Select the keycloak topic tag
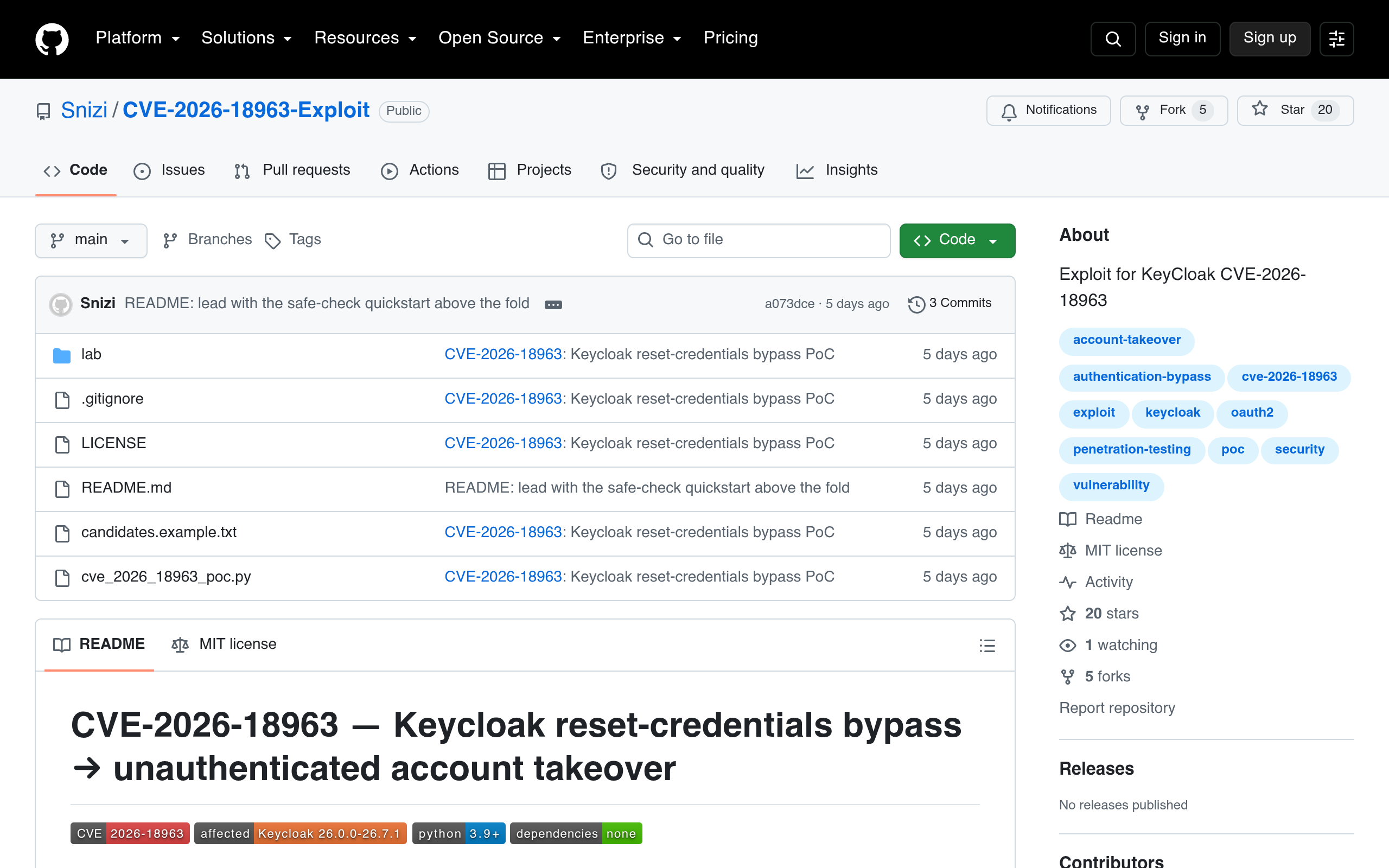Screen dimensions: 1389x868 click(x=1173, y=413)
